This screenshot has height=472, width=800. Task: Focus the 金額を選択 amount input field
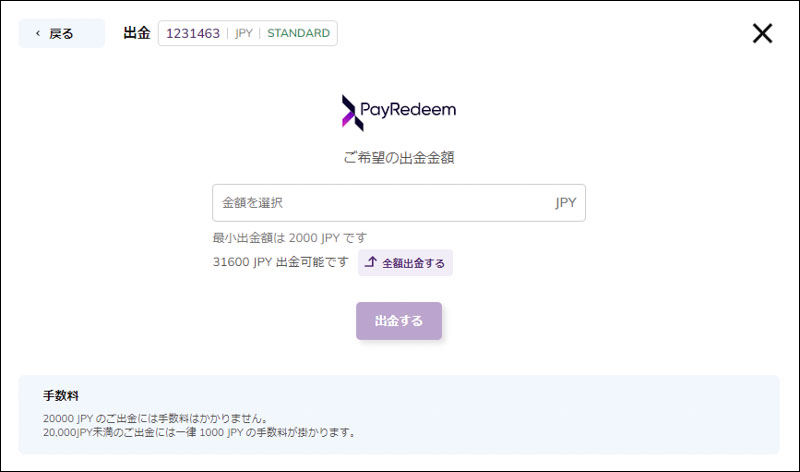tap(380, 202)
